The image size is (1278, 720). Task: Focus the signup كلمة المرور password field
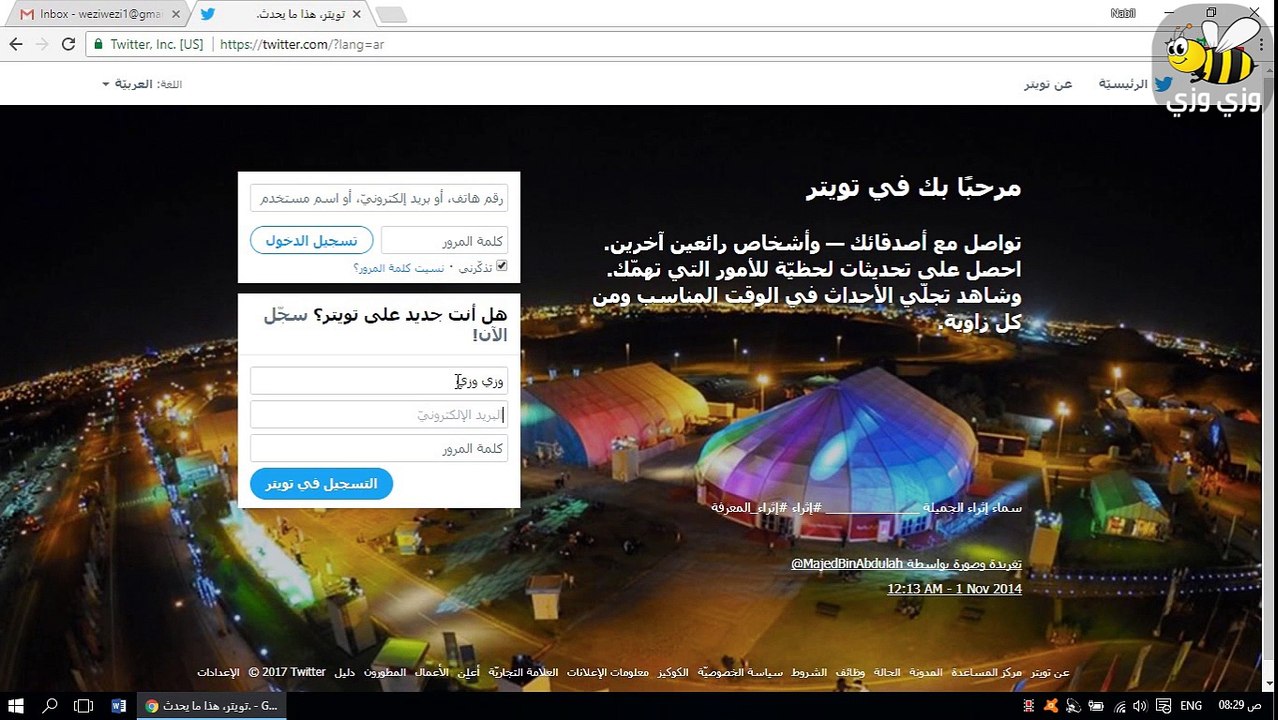pyautogui.click(x=379, y=449)
